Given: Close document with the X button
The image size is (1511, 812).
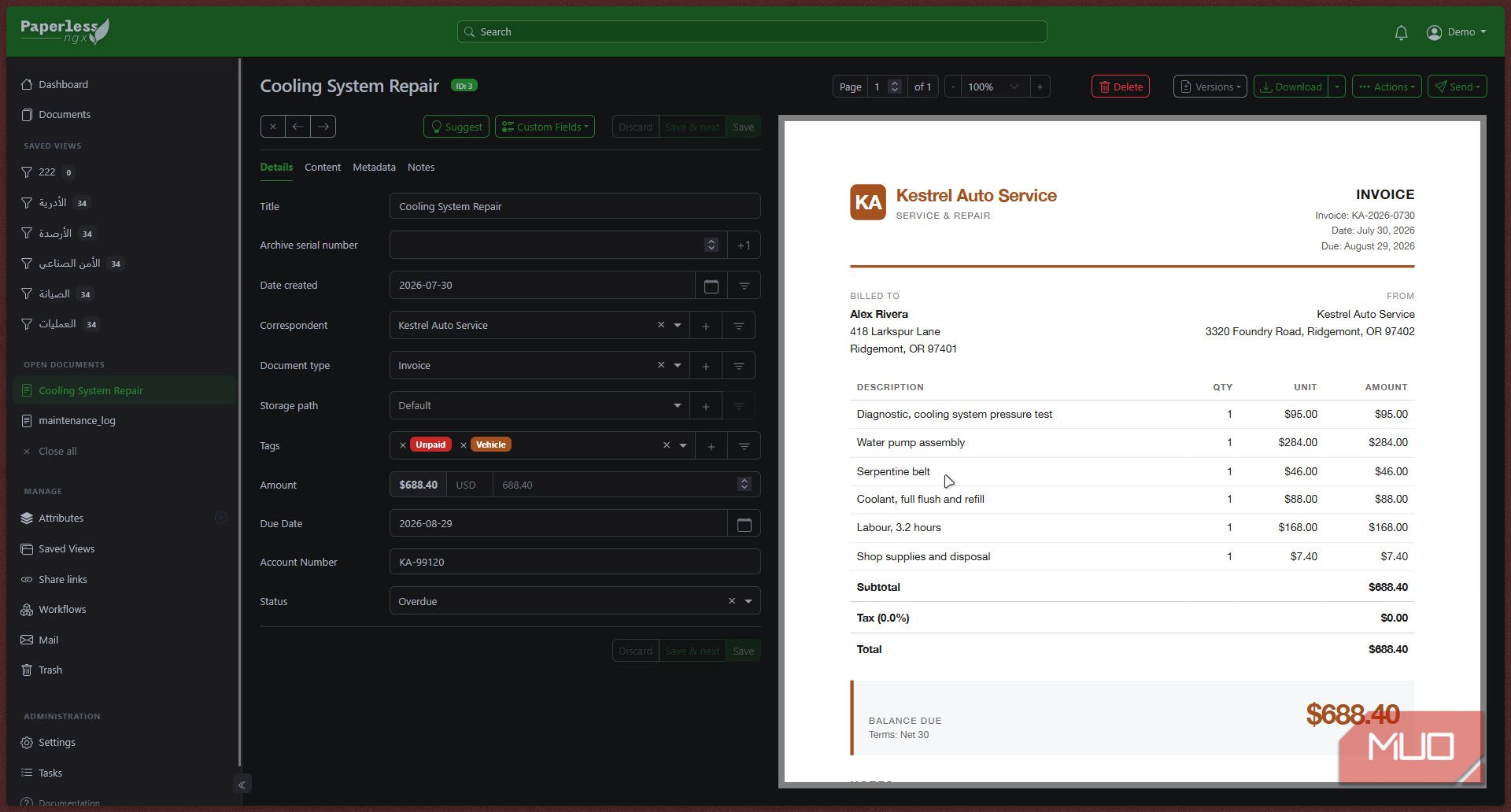Looking at the screenshot, I should click(272, 127).
